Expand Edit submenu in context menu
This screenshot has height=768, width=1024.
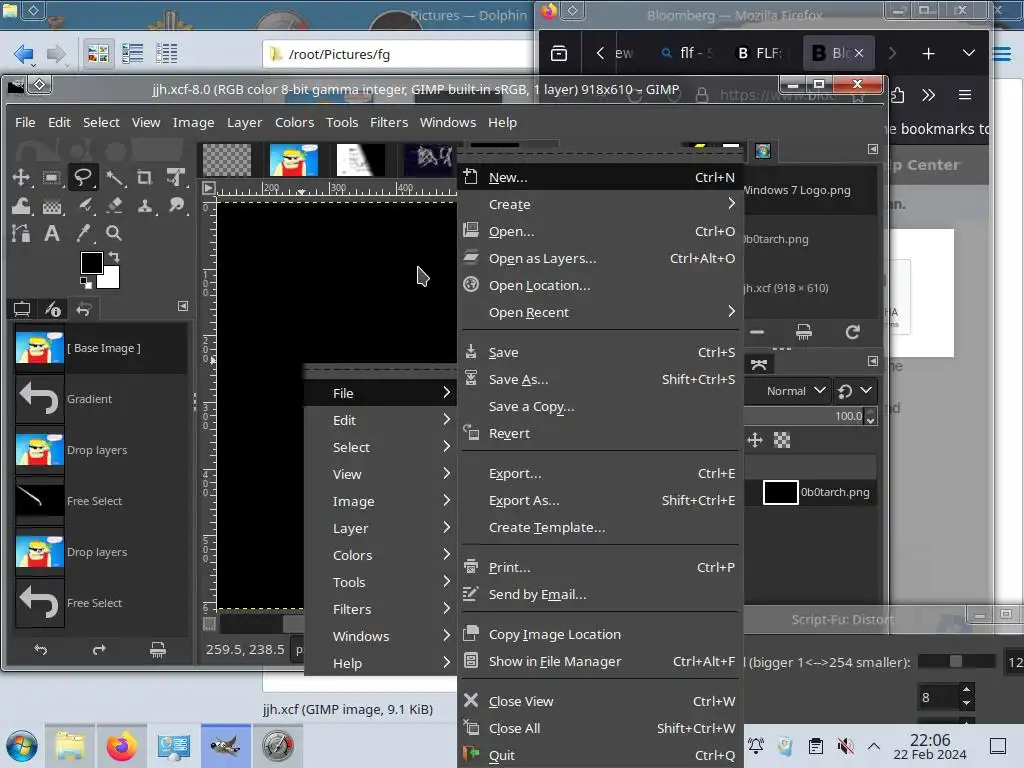click(381, 420)
